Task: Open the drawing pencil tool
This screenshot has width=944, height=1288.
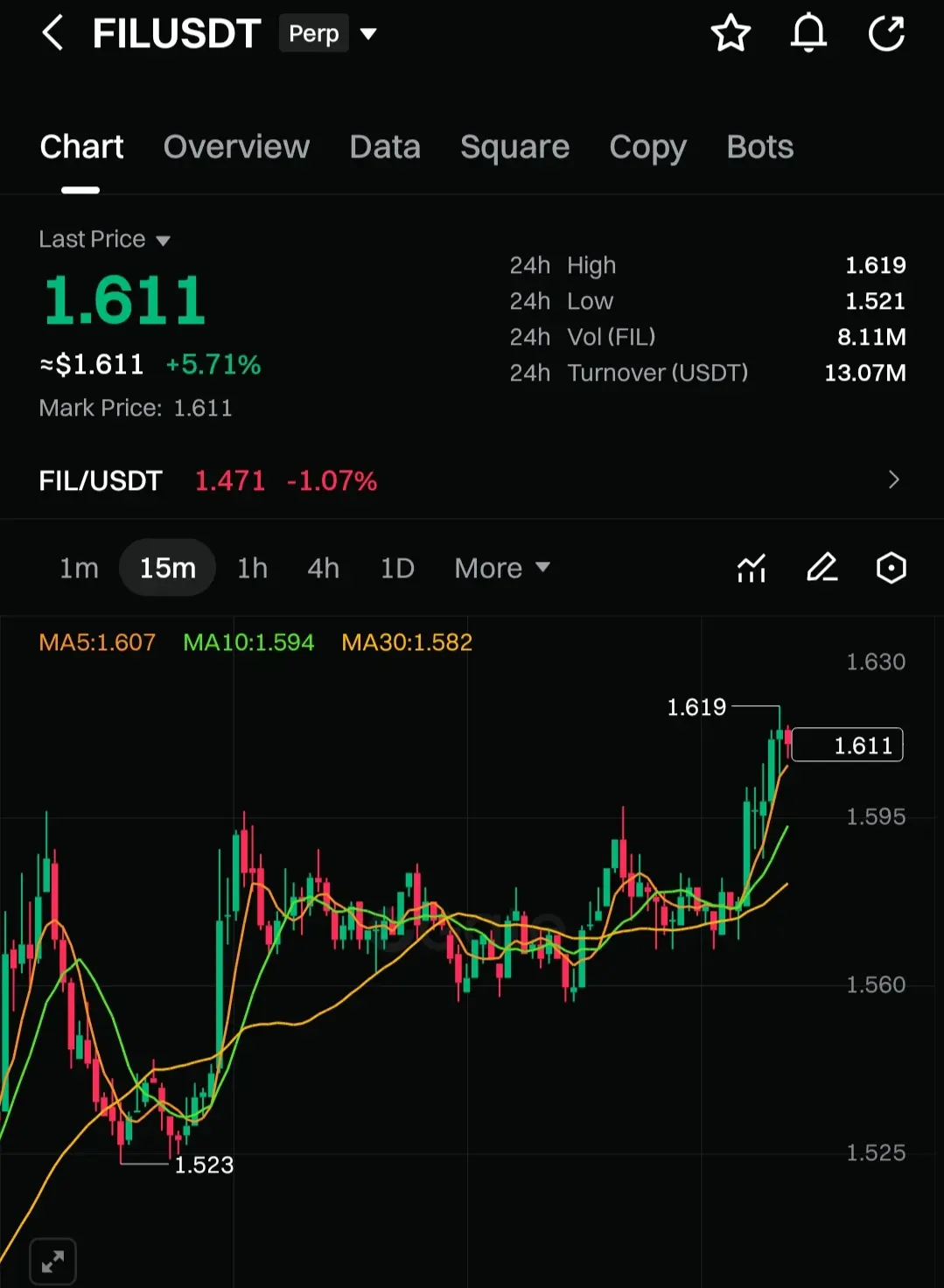Action: coord(822,568)
